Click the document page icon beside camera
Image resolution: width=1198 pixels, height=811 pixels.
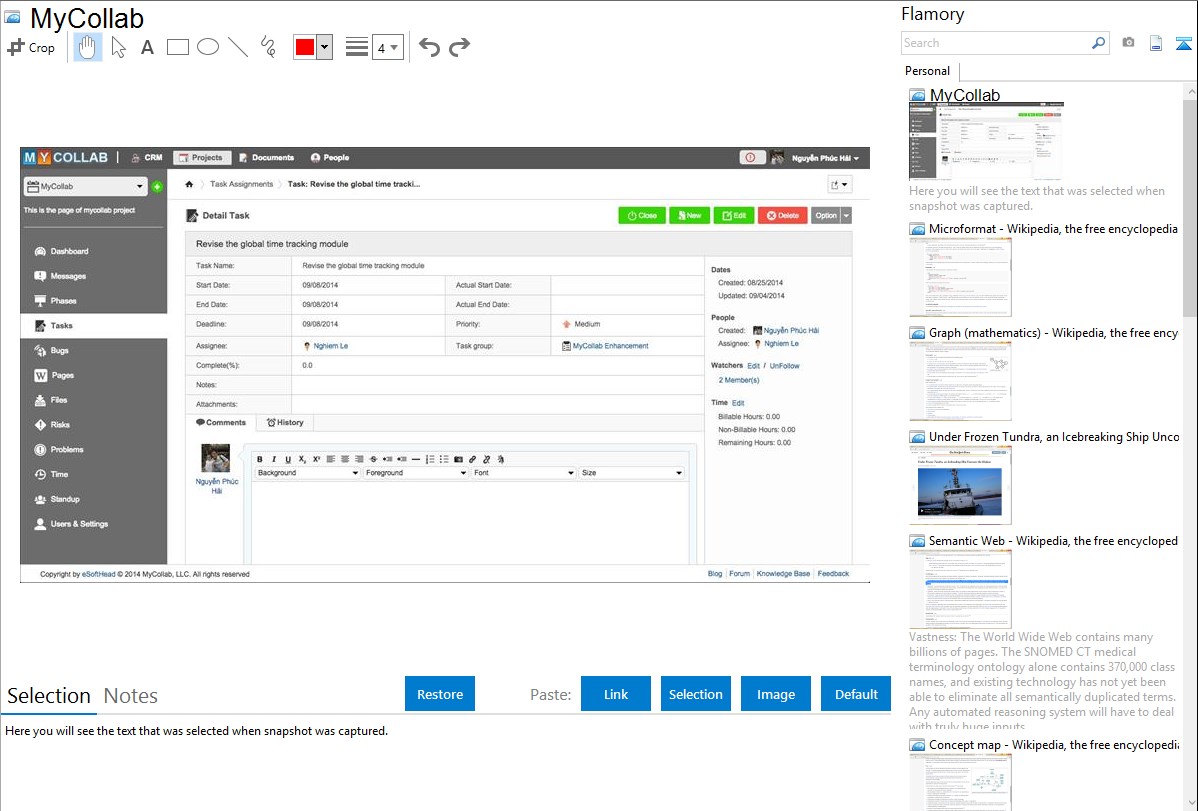1156,43
